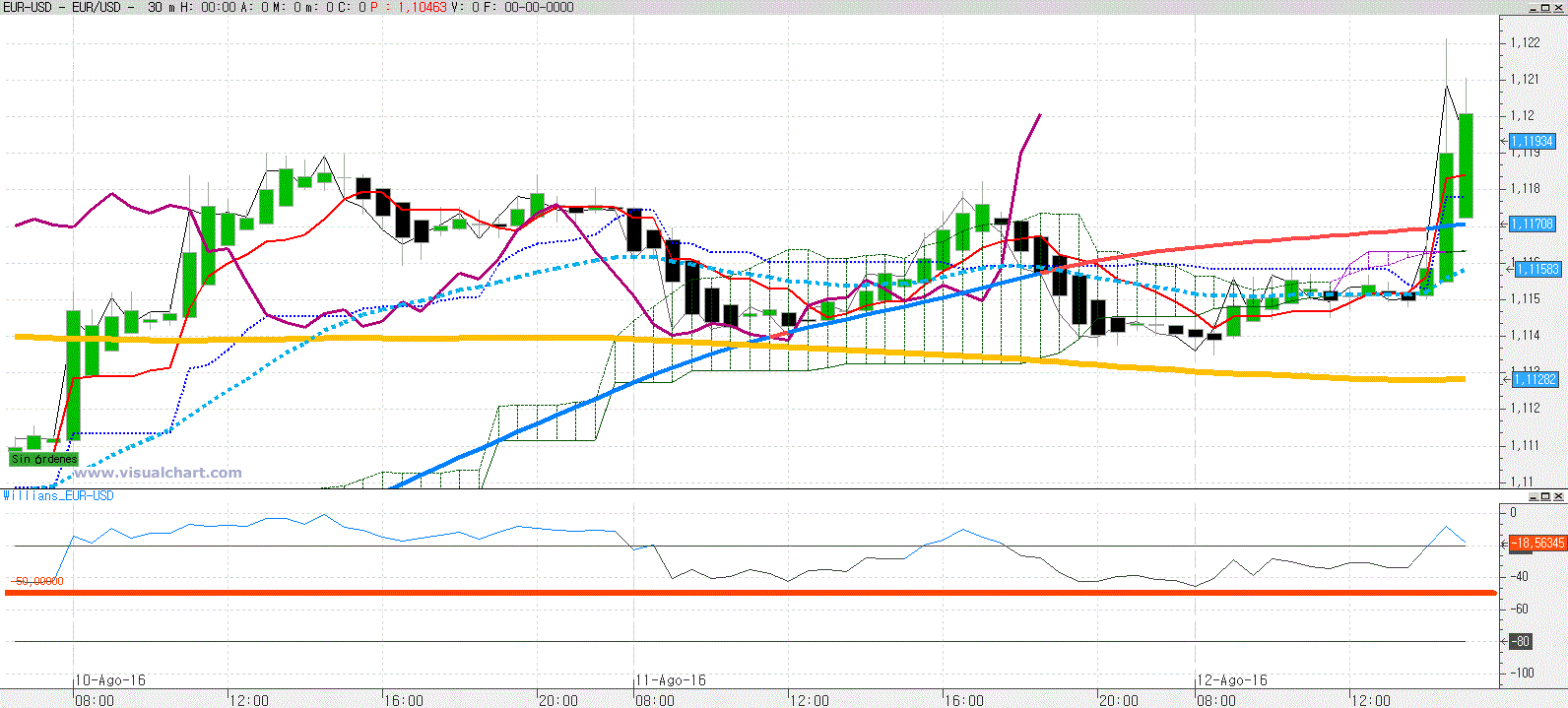This screenshot has height=708, width=1568.
Task: Click the 1,11282 price marker on axis
Action: point(1535,379)
